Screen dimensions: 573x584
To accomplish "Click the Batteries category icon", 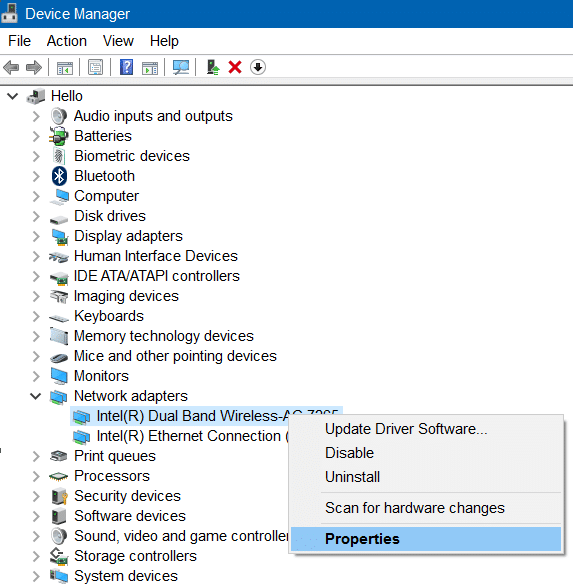I will [x=59, y=136].
